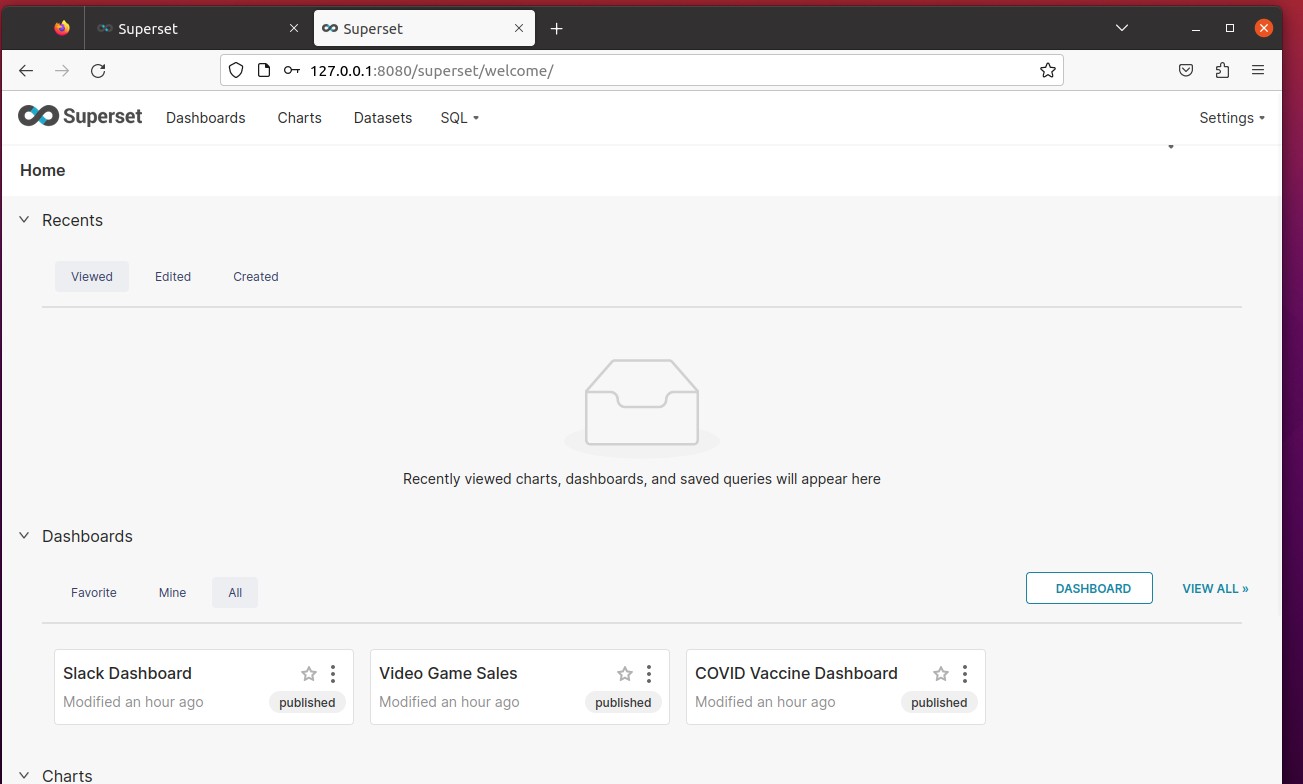Click the browser forward arrow
Viewport: 1303px width, 784px height.
(x=62, y=70)
